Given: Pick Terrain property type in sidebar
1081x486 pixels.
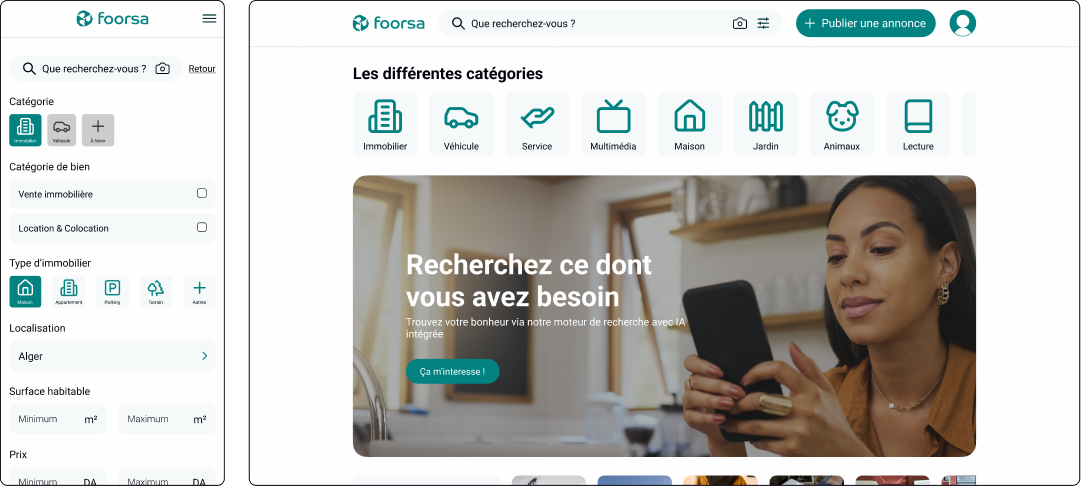Looking at the screenshot, I should click(x=156, y=292).
